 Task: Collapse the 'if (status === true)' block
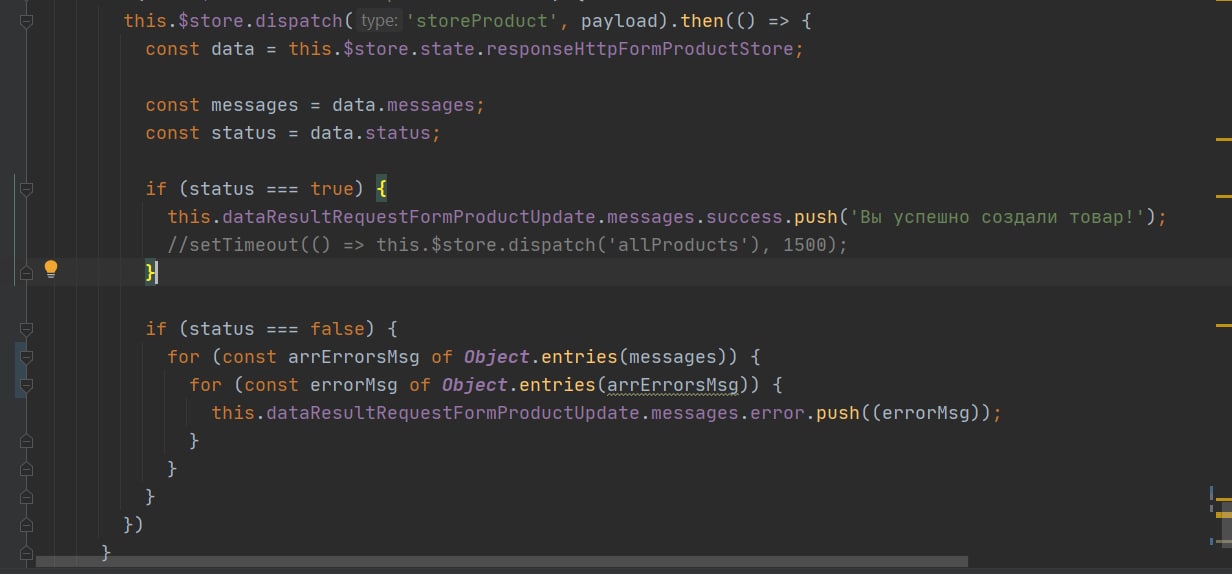[27, 188]
